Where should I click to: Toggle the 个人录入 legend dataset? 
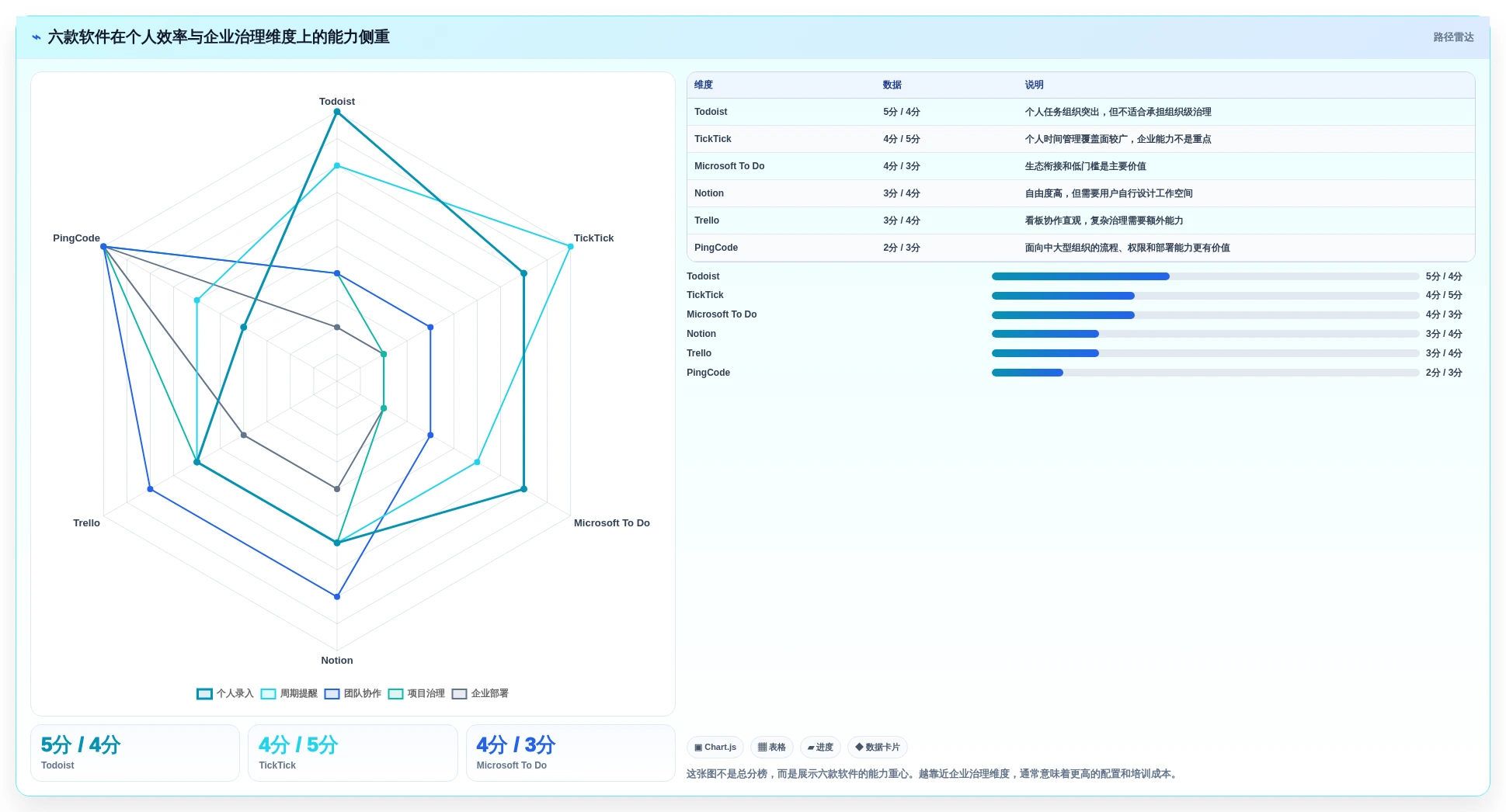(x=225, y=693)
